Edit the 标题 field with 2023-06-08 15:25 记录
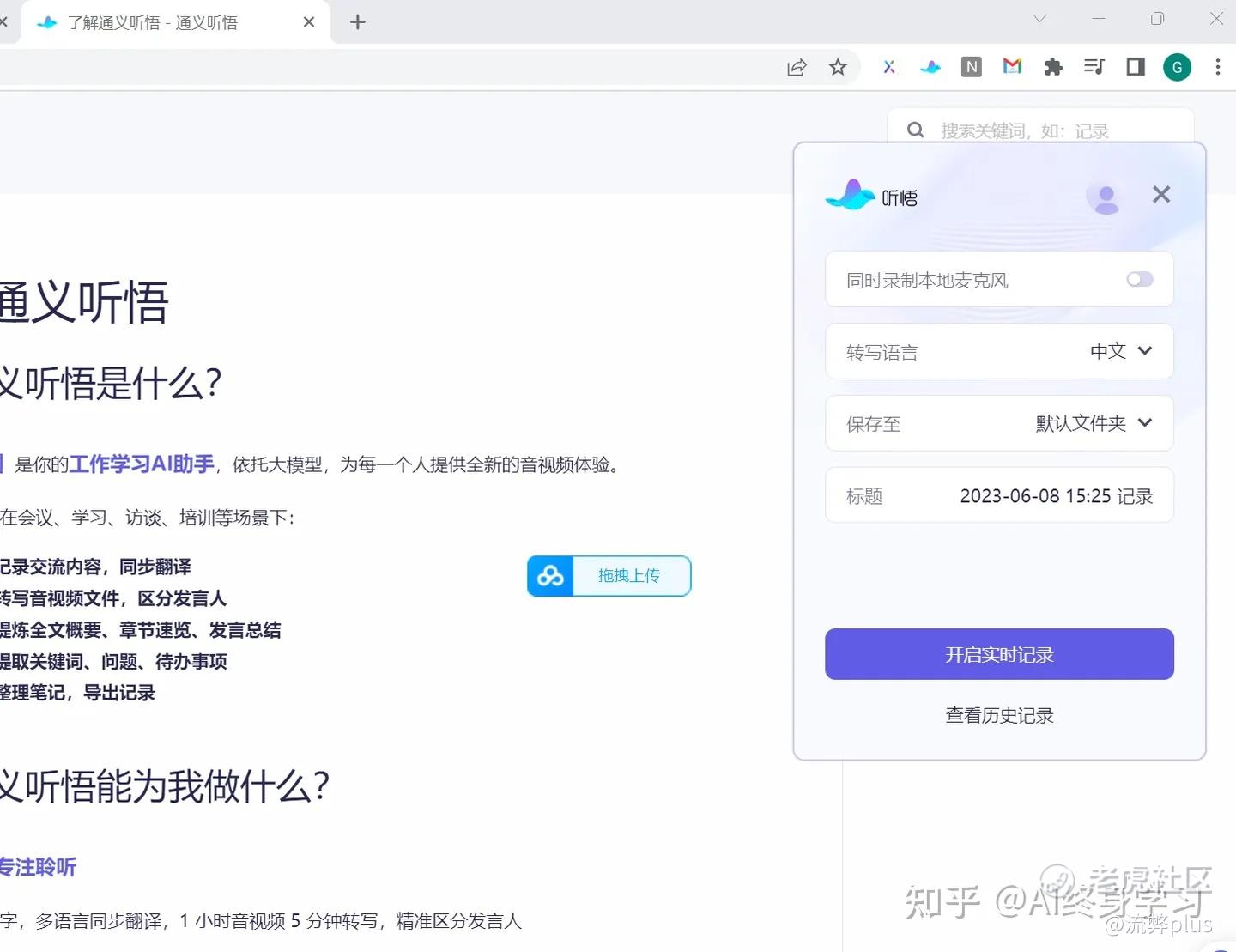The width and height of the screenshot is (1236, 952). (x=999, y=495)
